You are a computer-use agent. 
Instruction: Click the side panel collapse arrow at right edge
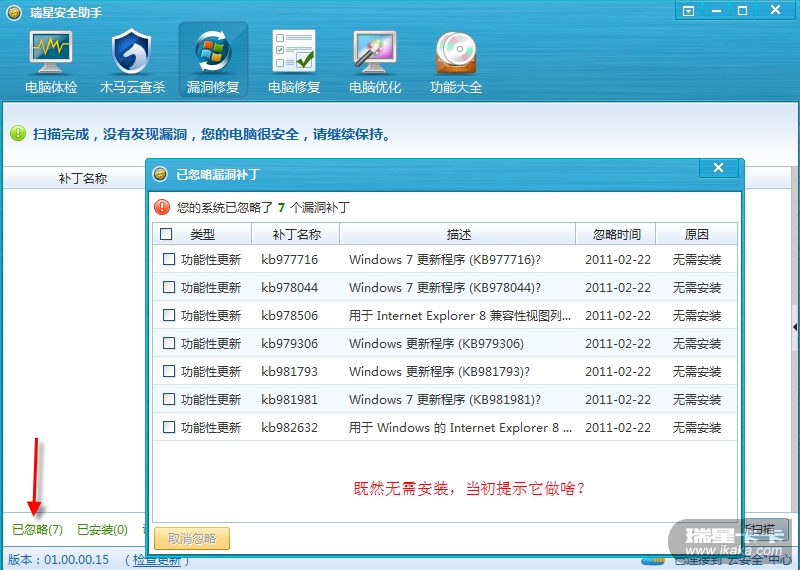795,327
